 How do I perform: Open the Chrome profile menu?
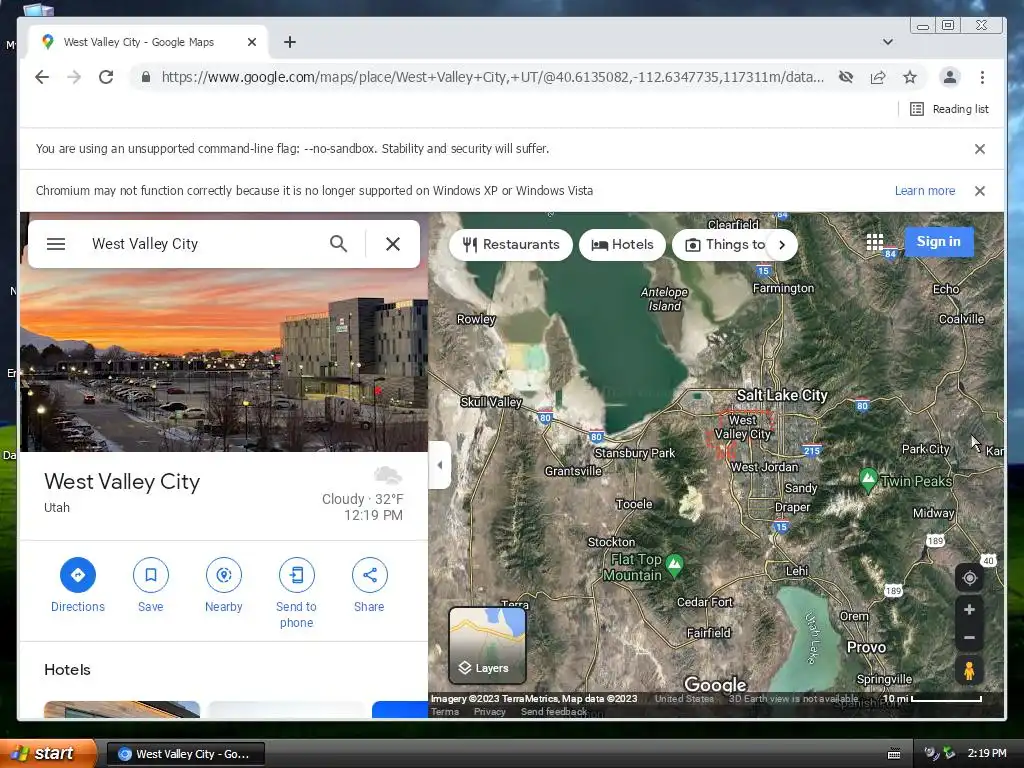click(x=950, y=77)
